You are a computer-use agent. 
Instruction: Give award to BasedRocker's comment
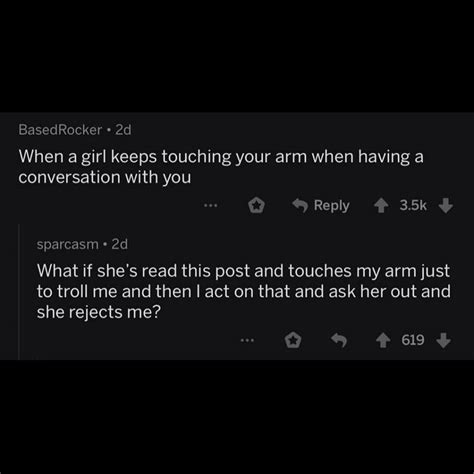pos(256,205)
